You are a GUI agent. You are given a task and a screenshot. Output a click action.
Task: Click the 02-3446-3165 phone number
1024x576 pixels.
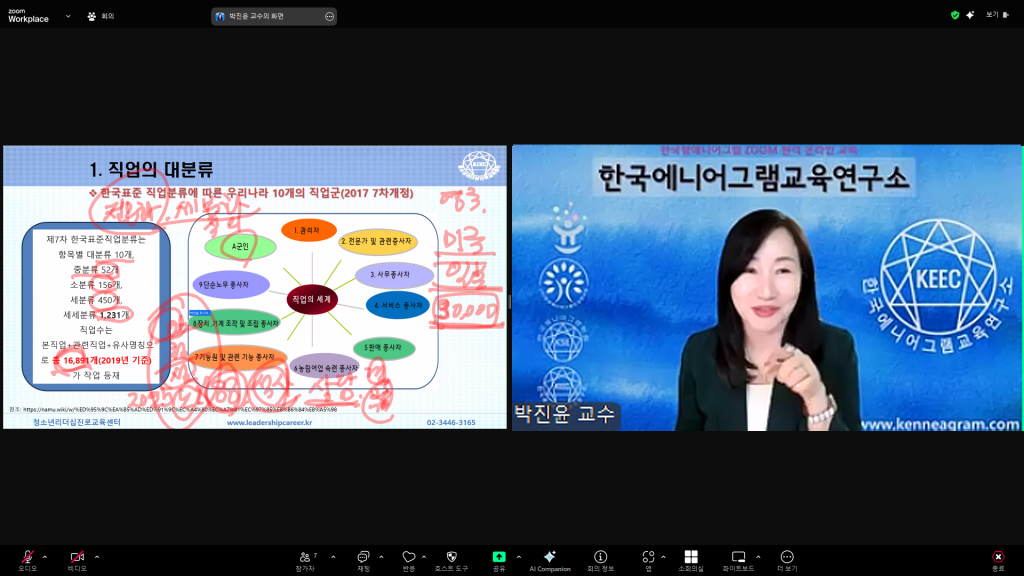451,423
